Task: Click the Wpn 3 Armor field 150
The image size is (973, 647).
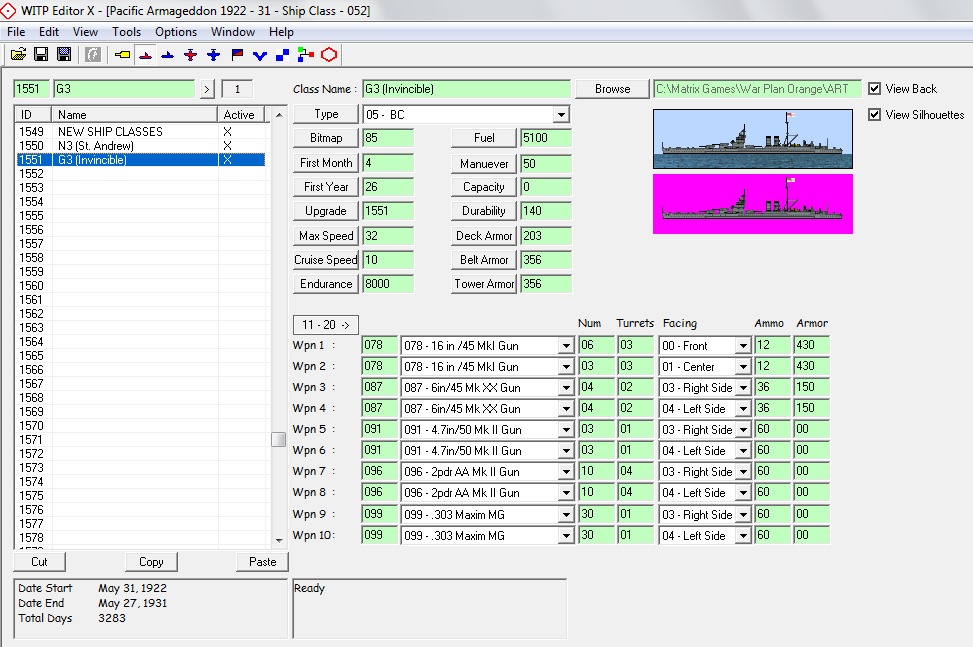Action: (811, 387)
